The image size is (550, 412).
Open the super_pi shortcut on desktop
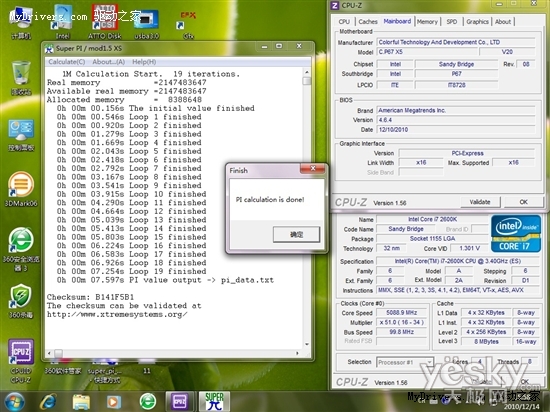click(105, 372)
